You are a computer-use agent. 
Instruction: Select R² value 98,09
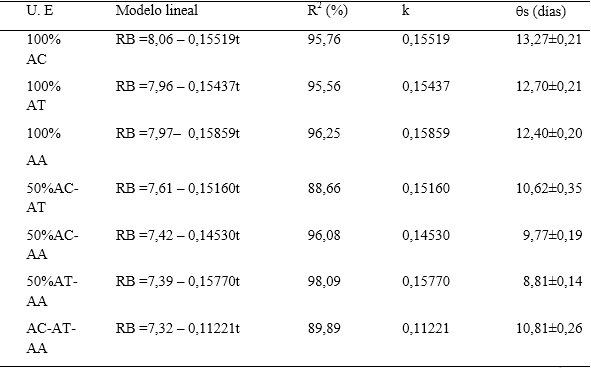point(324,281)
